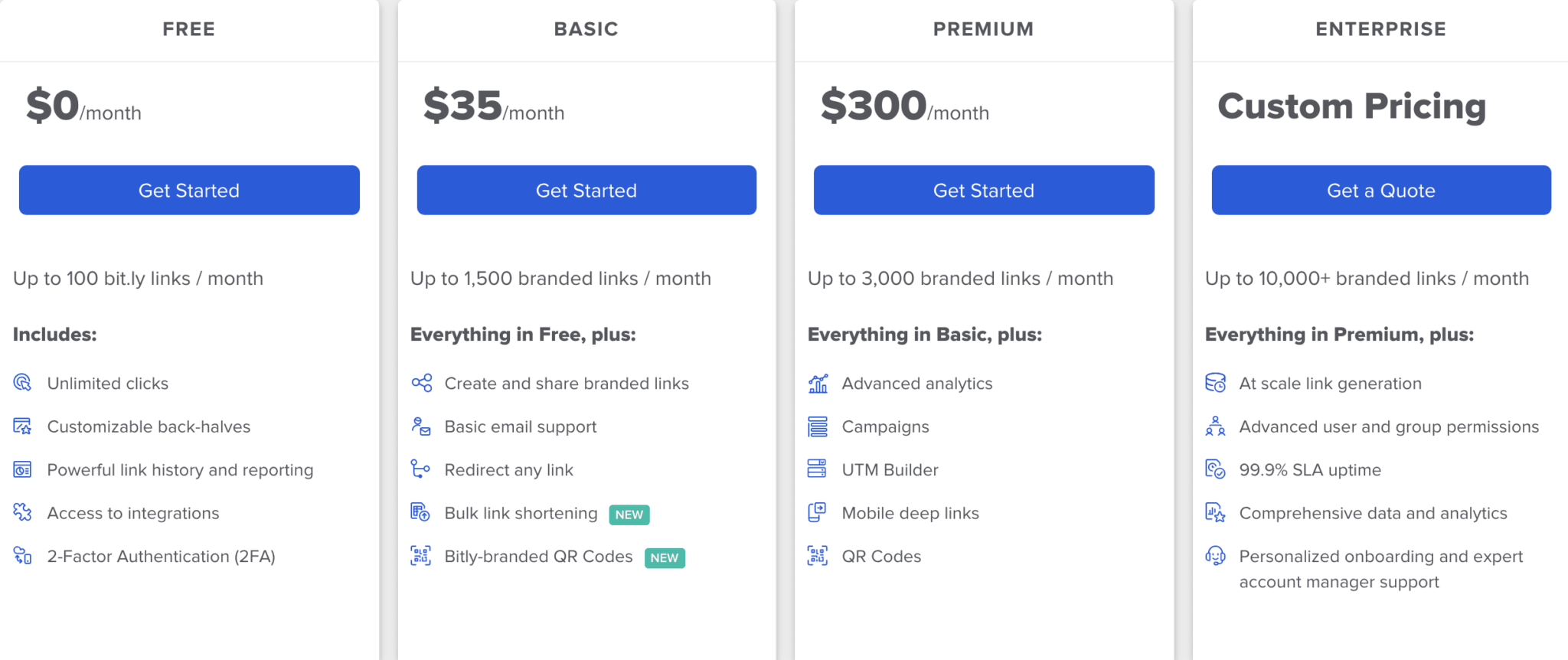Click the Advanced analytics chart icon
Screen dimensions: 1568x660
click(818, 383)
